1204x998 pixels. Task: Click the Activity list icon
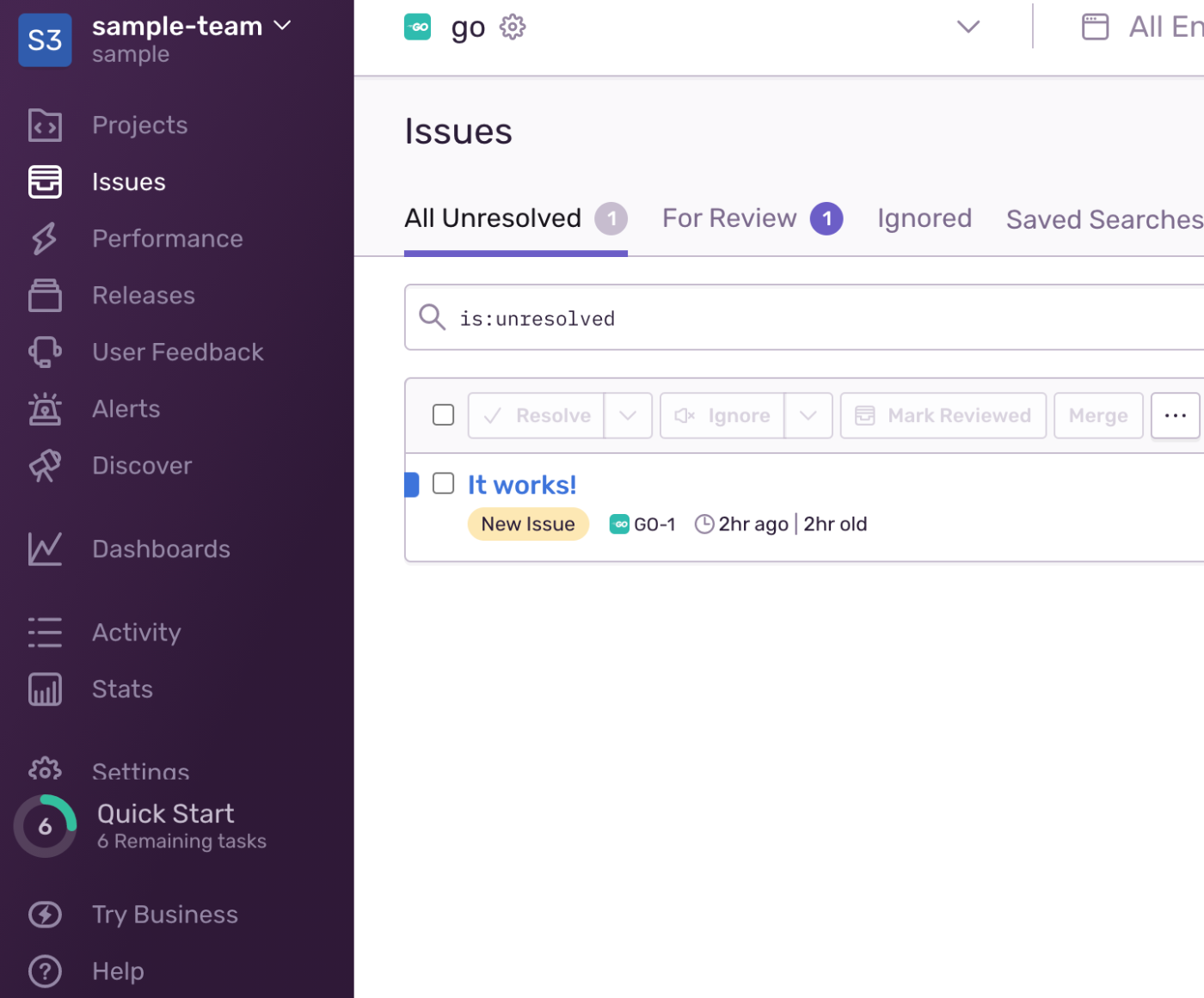tap(45, 633)
